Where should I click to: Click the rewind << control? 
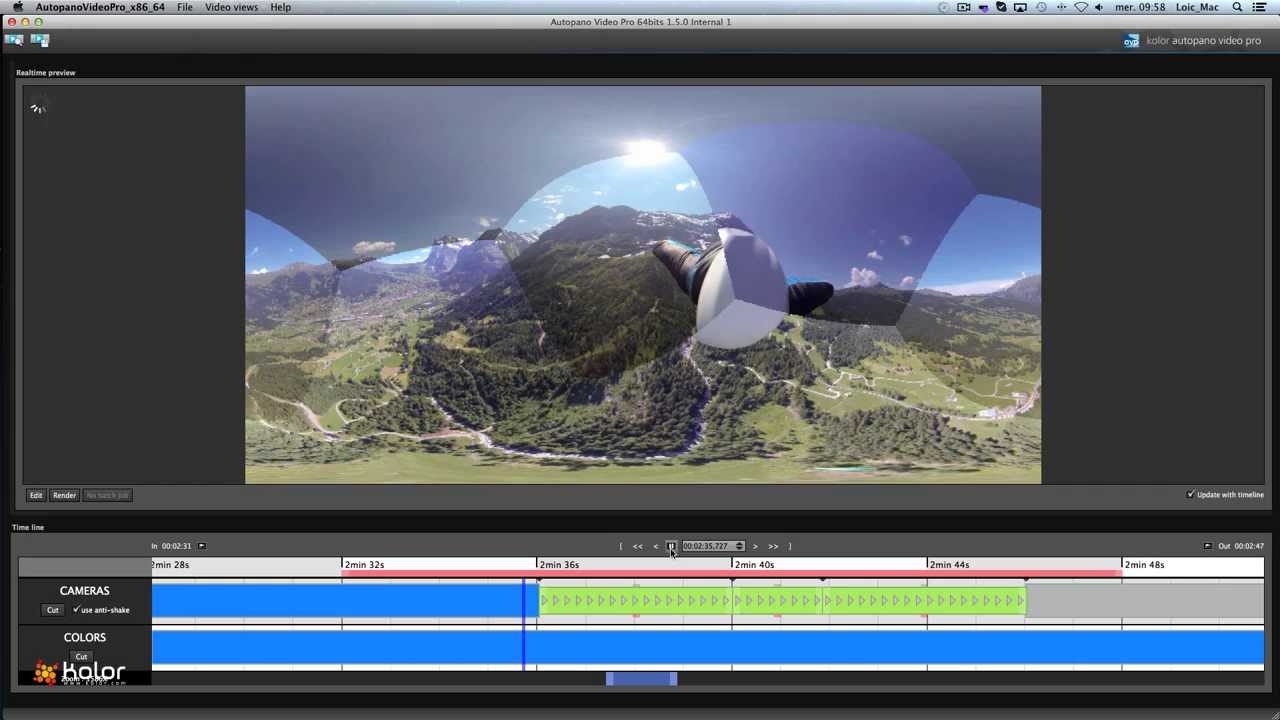pos(637,546)
